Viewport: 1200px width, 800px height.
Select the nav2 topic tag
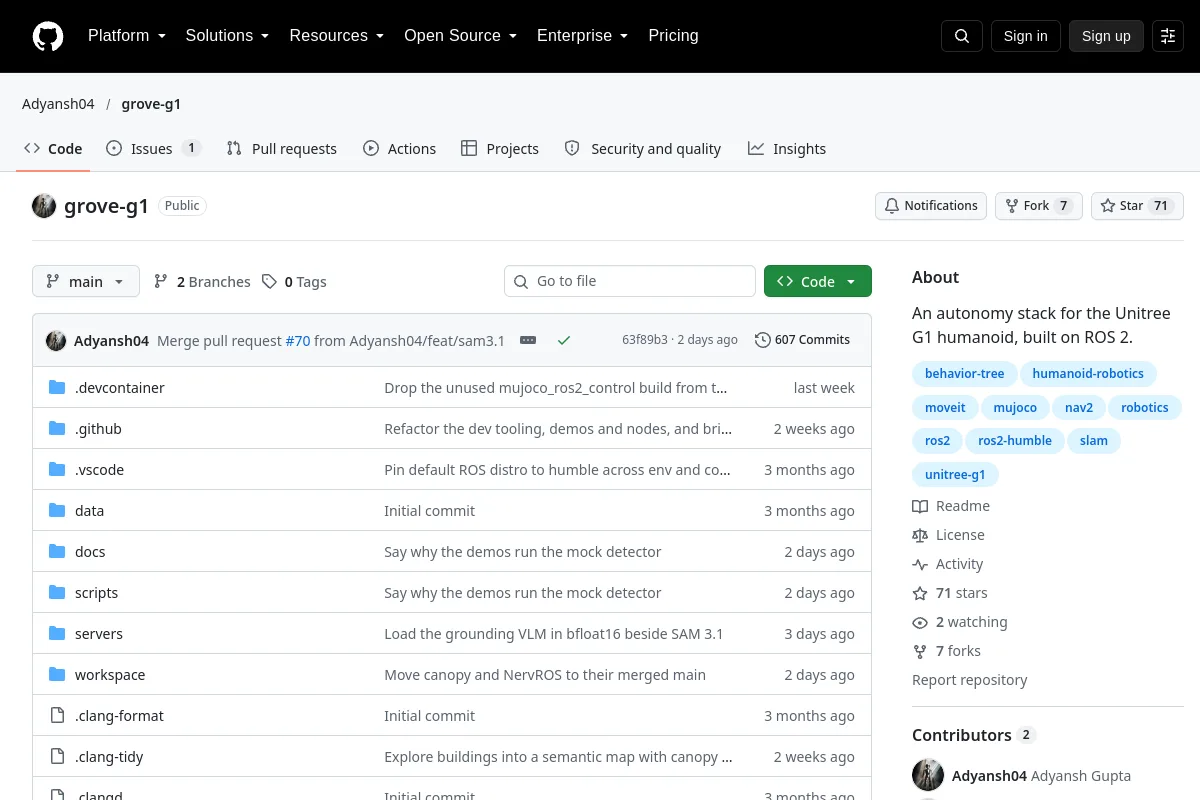pos(1079,407)
